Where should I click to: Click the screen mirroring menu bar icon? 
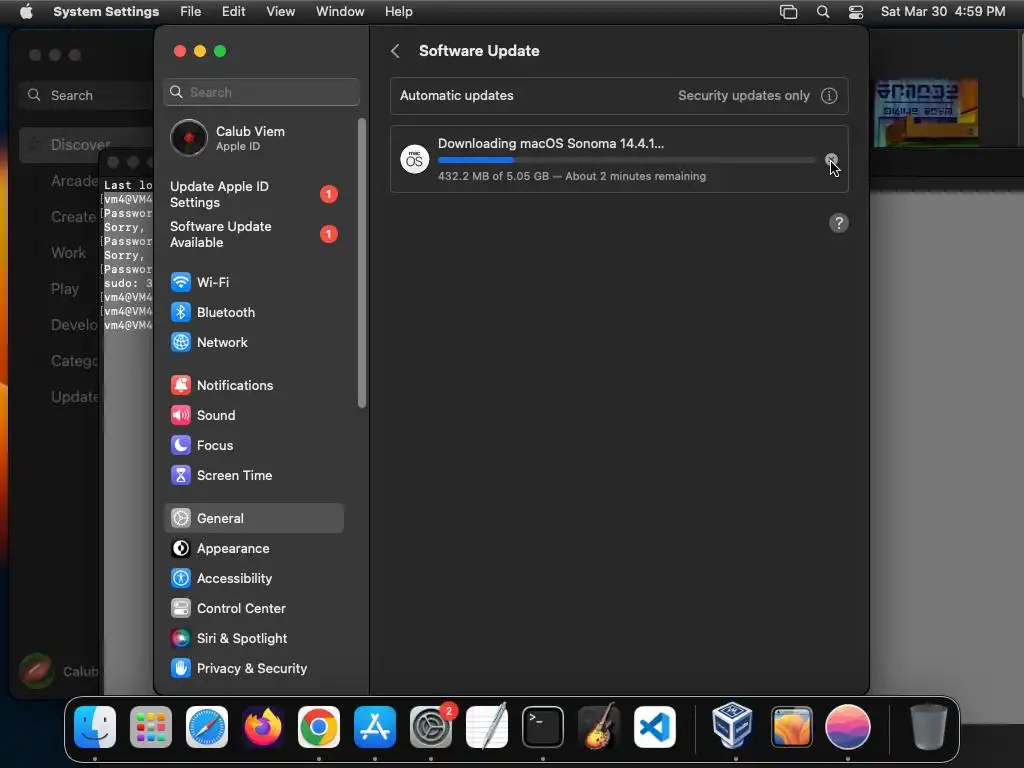coord(788,12)
